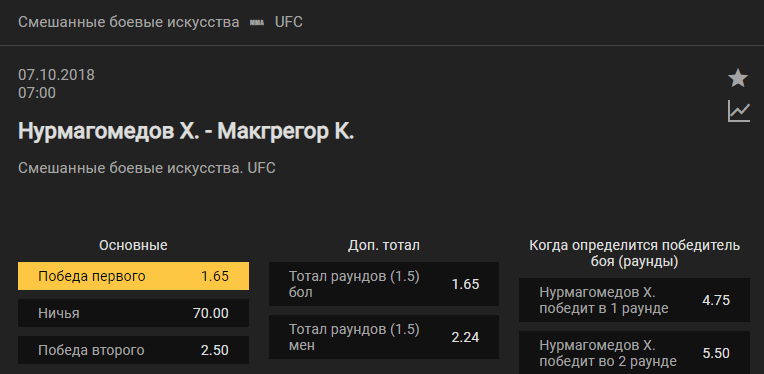764x374 pixels.
Task: Collapse Когда определится победитель боя header
Action: pyautogui.click(x=634, y=253)
